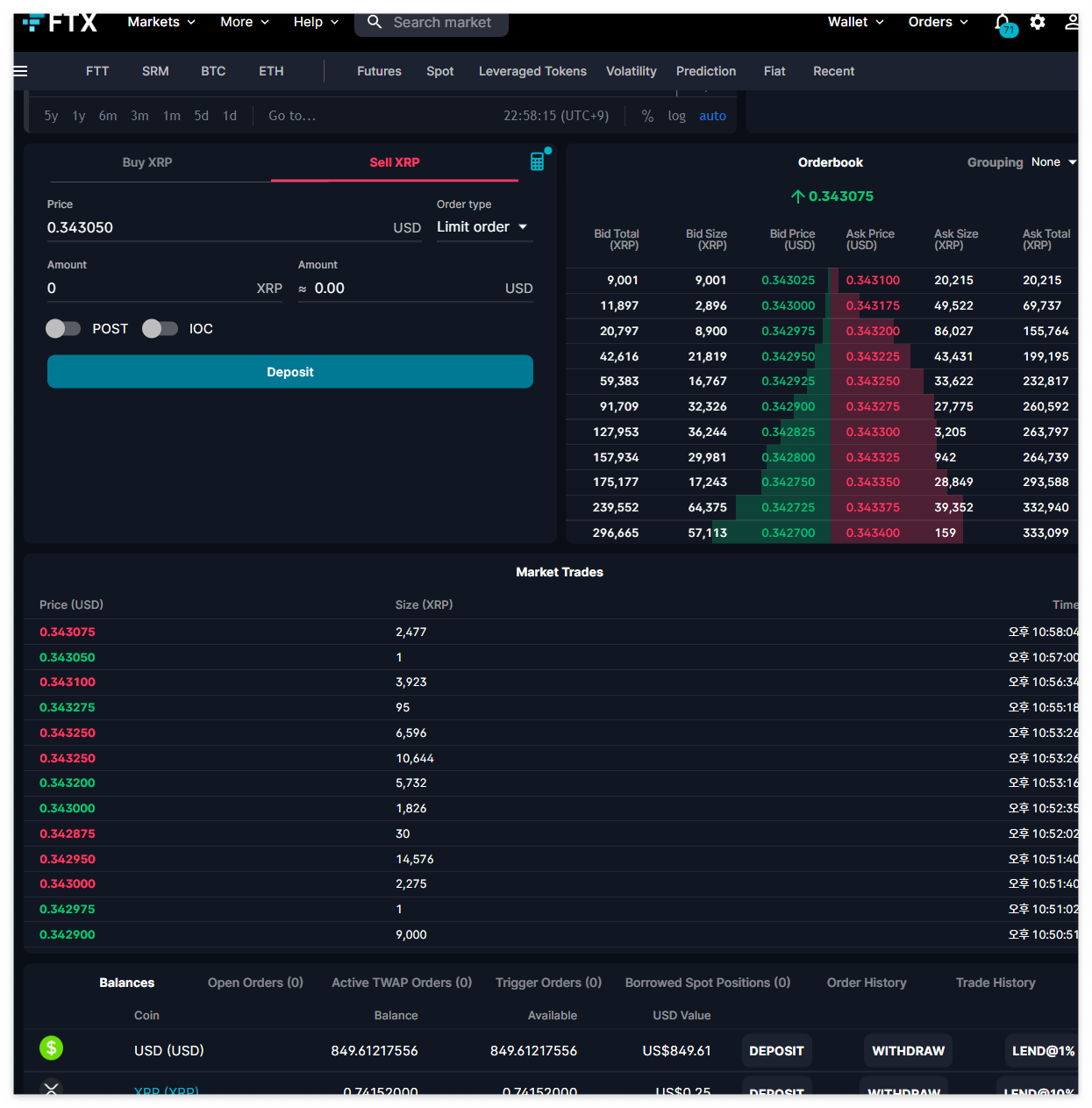Toggle log scale on chart
Image resolution: width=1092 pixels, height=1108 pixels.
click(676, 116)
